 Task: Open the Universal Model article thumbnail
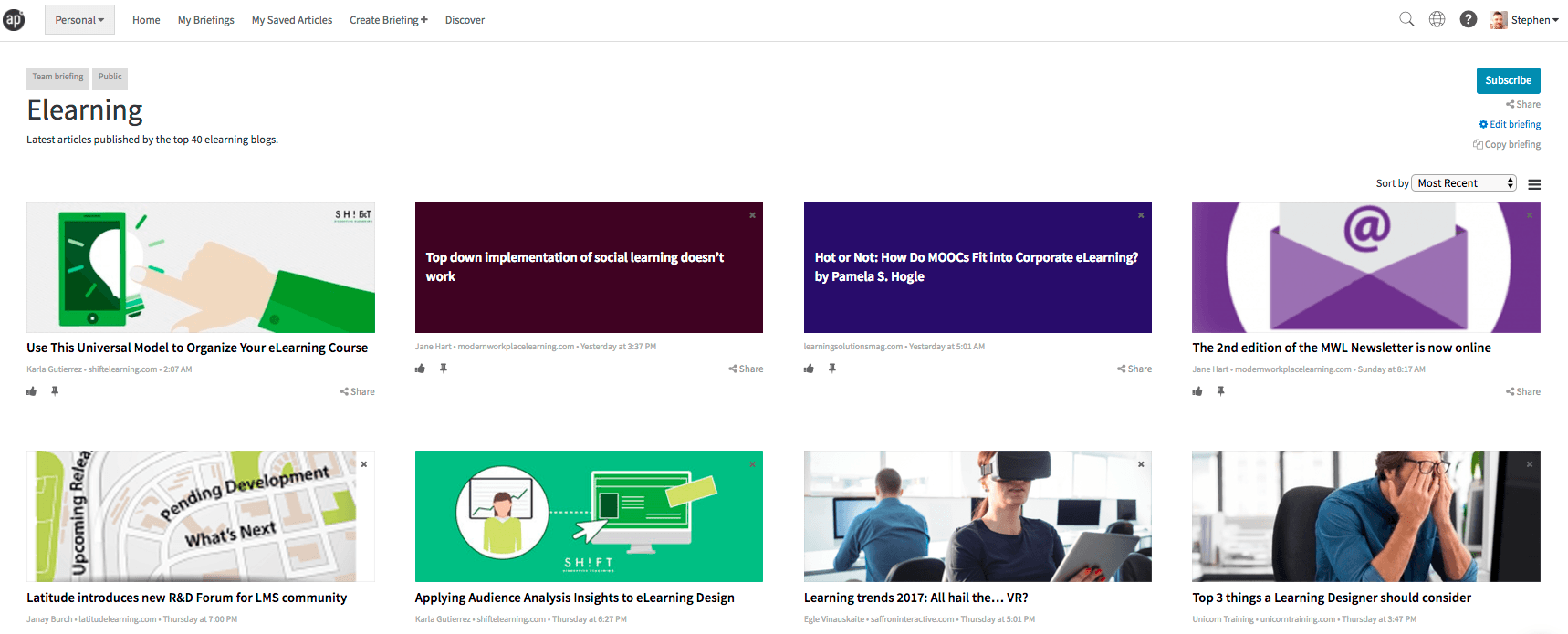point(201,267)
